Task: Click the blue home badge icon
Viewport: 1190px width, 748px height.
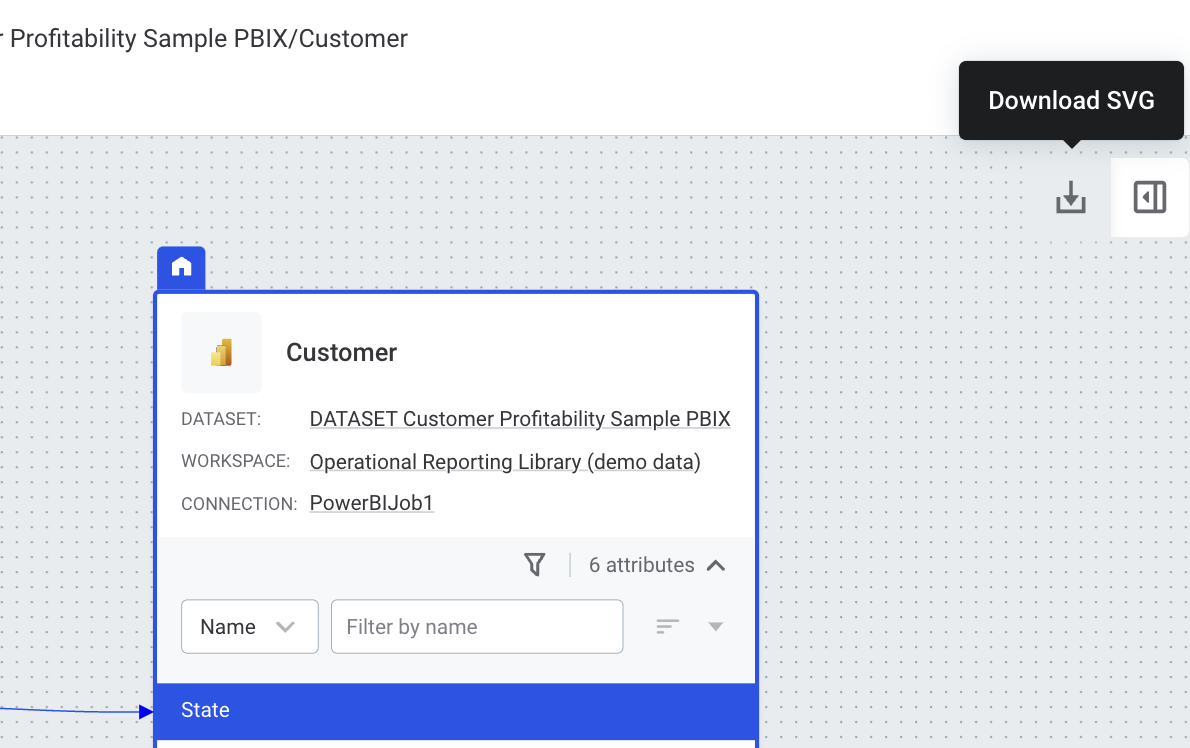Action: 181,267
